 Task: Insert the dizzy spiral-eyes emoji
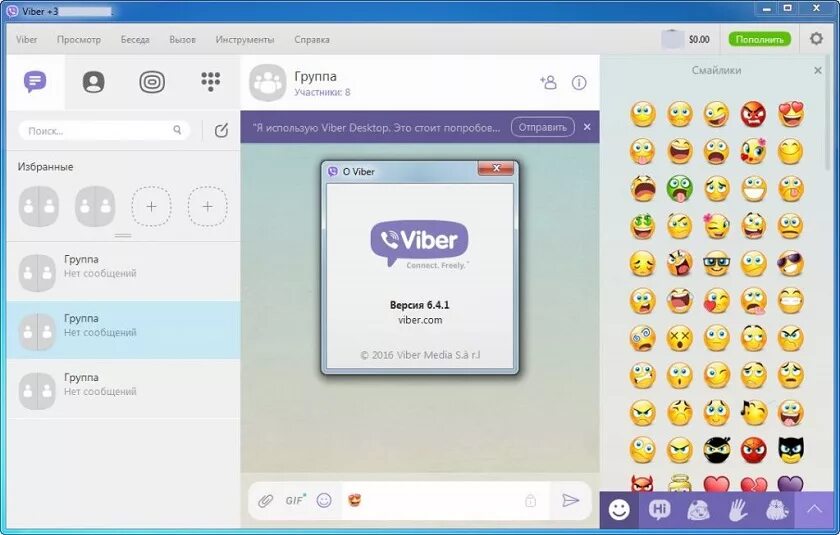pos(642,338)
